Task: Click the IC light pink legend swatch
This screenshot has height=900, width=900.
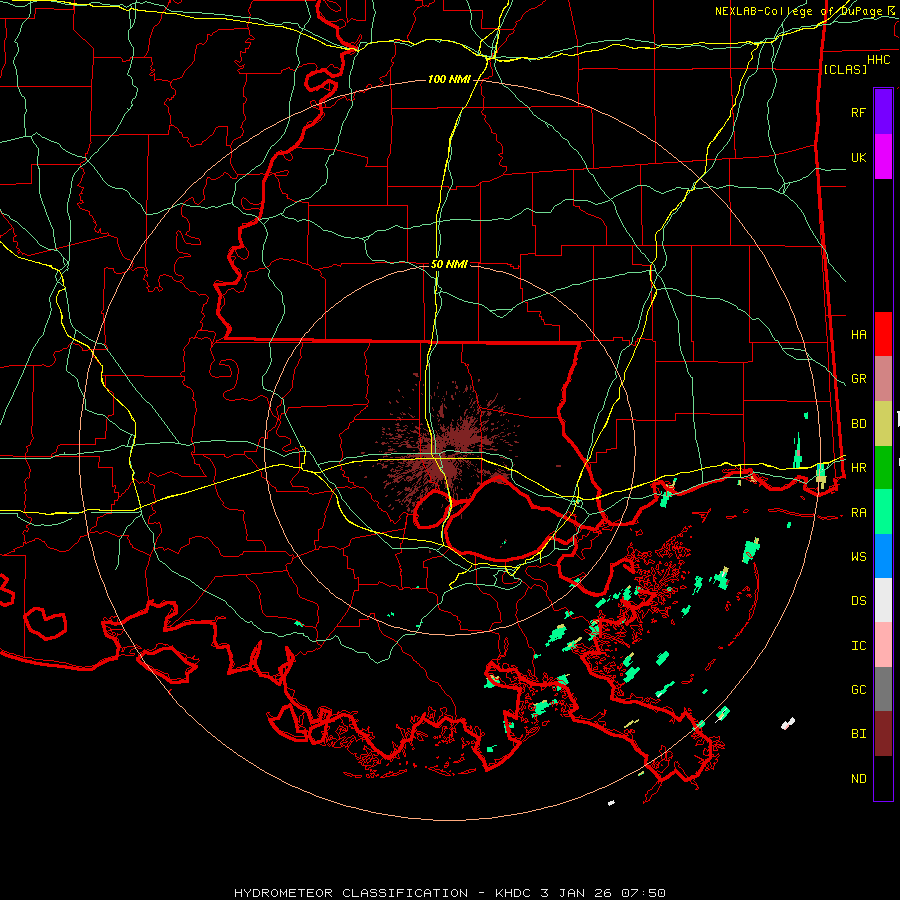Action: click(x=883, y=645)
